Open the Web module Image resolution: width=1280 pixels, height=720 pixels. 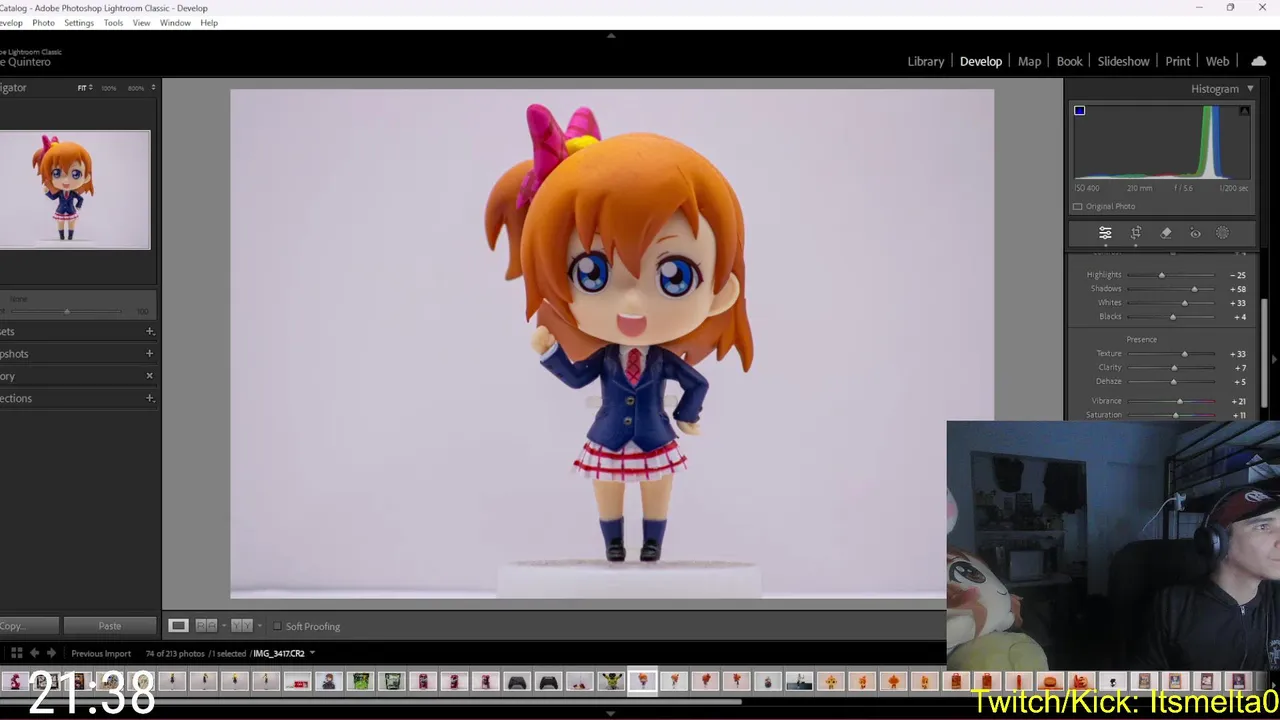[x=1217, y=61]
